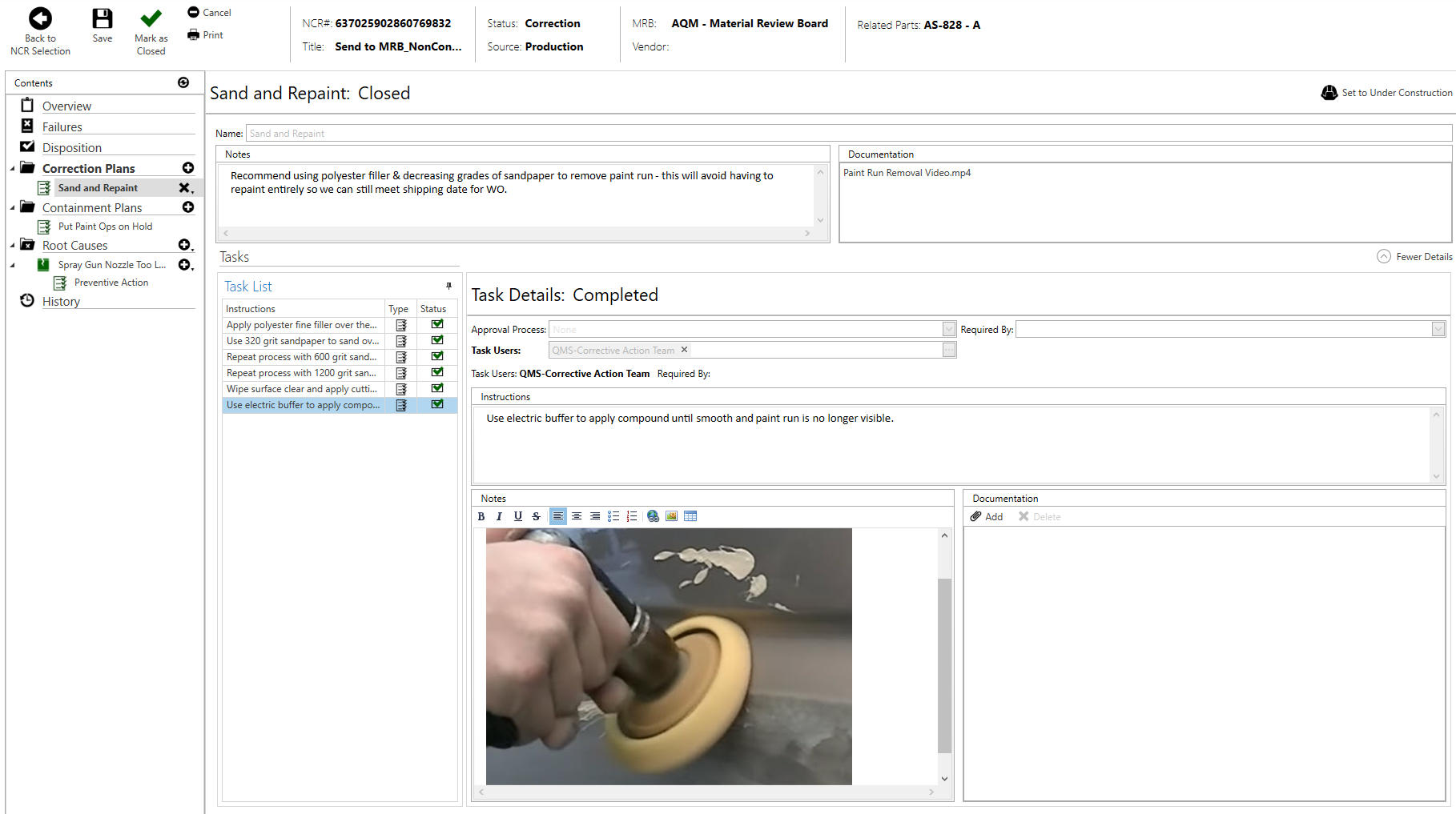
Task: Select the Preventive Action item
Action: pos(111,283)
